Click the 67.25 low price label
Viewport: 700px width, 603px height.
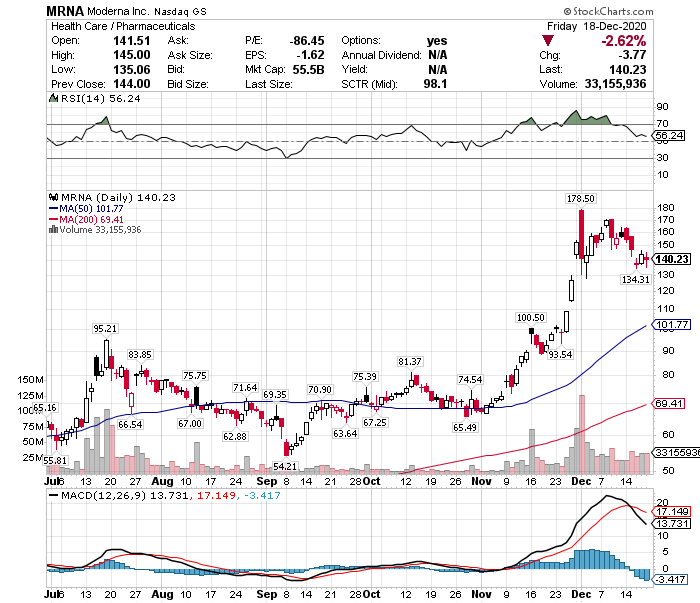pos(375,423)
